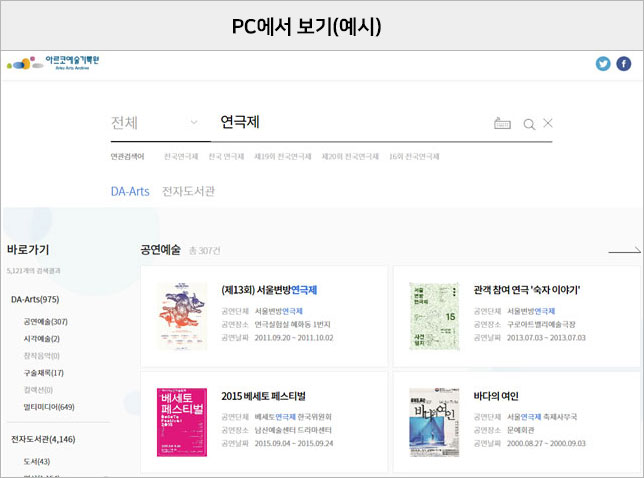This screenshot has width=644, height=478.
Task: Open 도서(43) sidebar filter
Action: (x=37, y=462)
